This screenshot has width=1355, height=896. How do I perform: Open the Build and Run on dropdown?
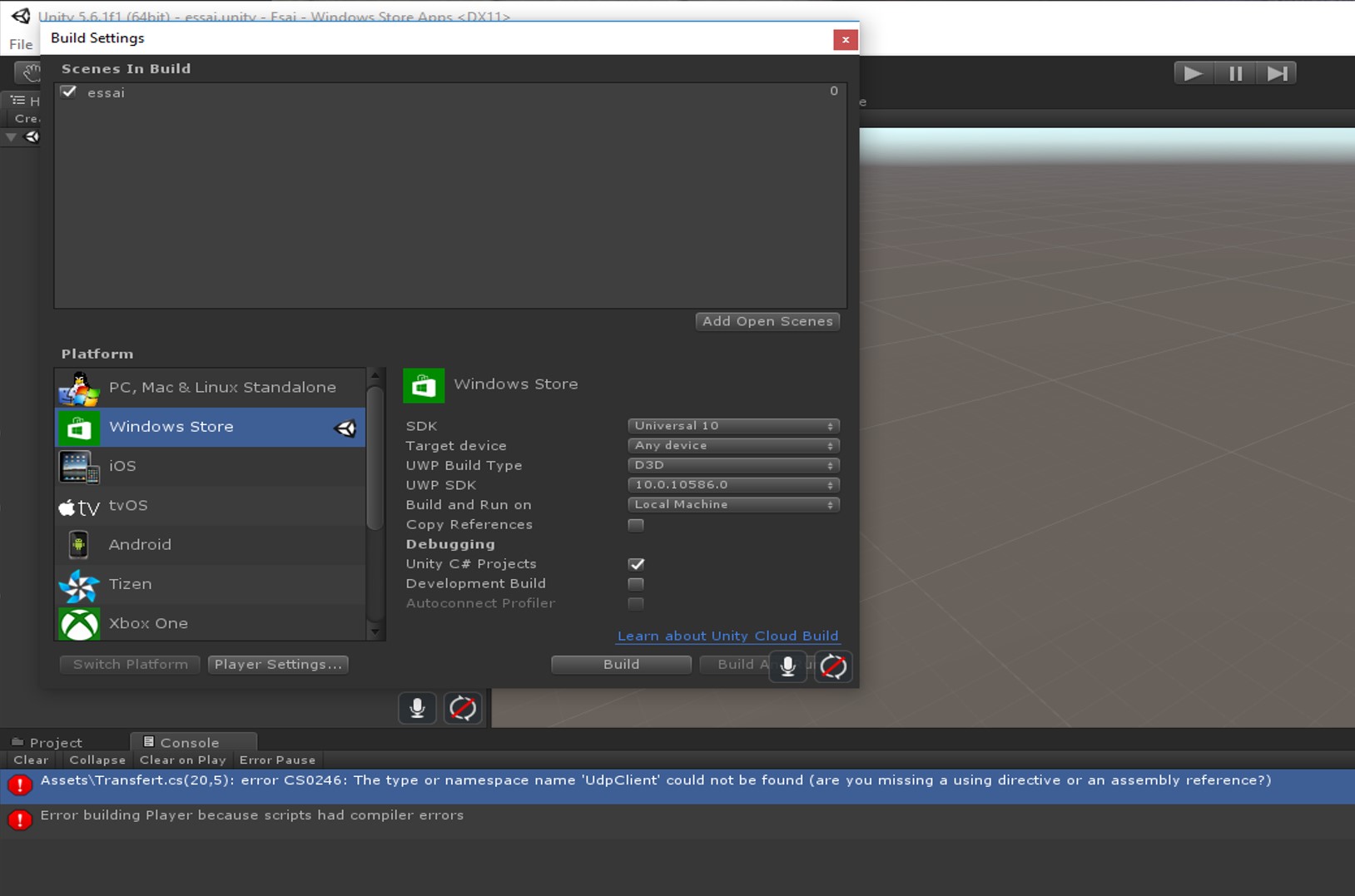(x=733, y=505)
